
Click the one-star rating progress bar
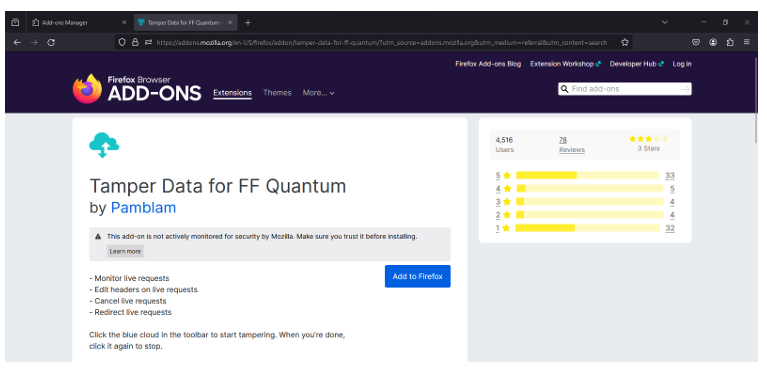click(587, 228)
